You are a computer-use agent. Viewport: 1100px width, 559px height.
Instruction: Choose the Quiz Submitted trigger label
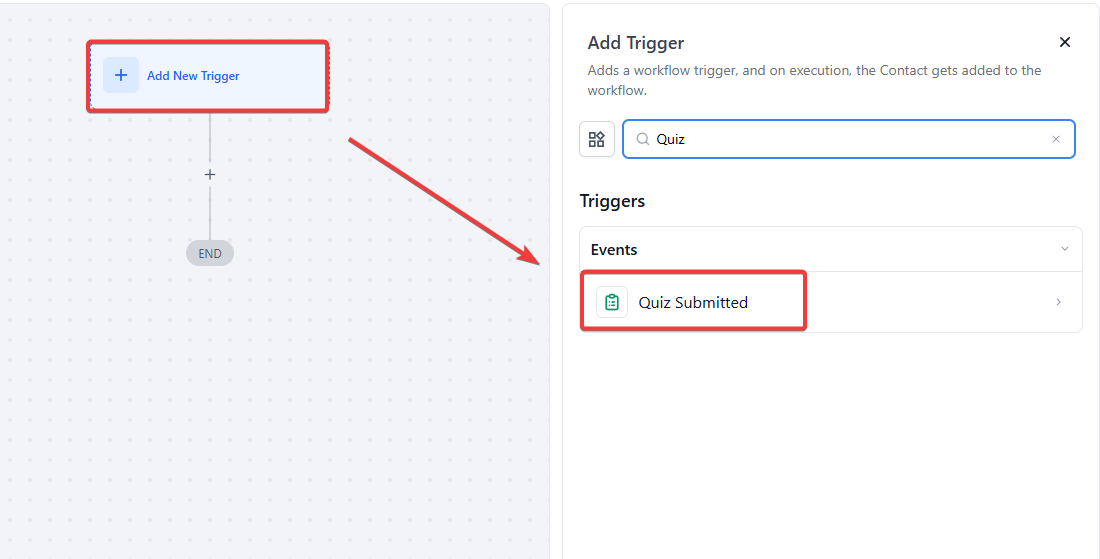[x=693, y=302]
